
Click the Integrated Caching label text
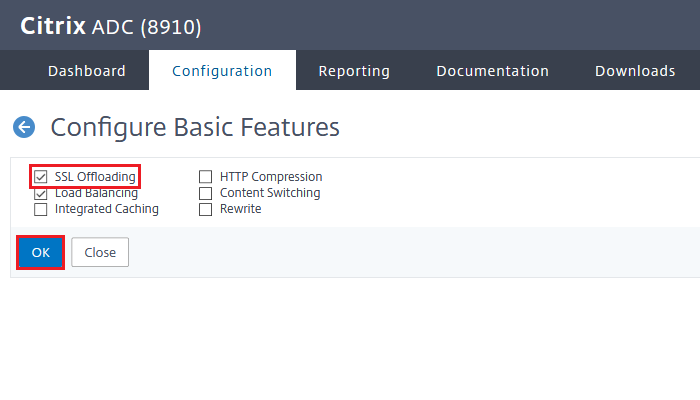pos(107,209)
